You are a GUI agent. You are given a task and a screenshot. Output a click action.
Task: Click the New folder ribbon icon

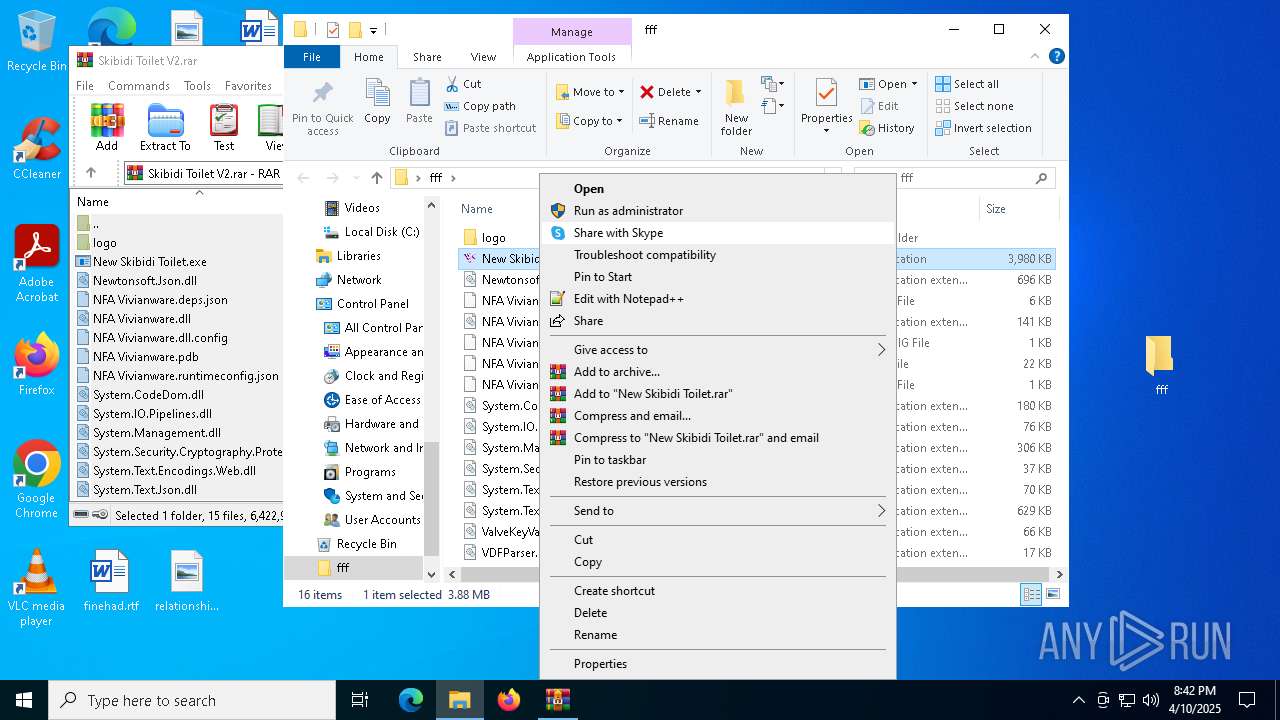click(736, 107)
